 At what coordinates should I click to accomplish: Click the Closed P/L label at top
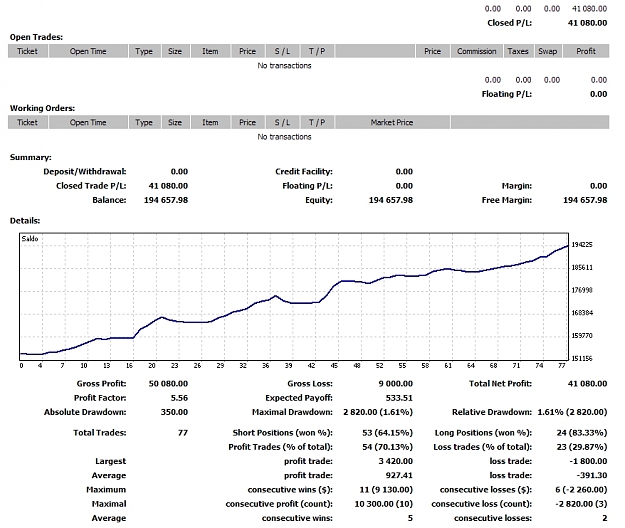click(x=509, y=23)
